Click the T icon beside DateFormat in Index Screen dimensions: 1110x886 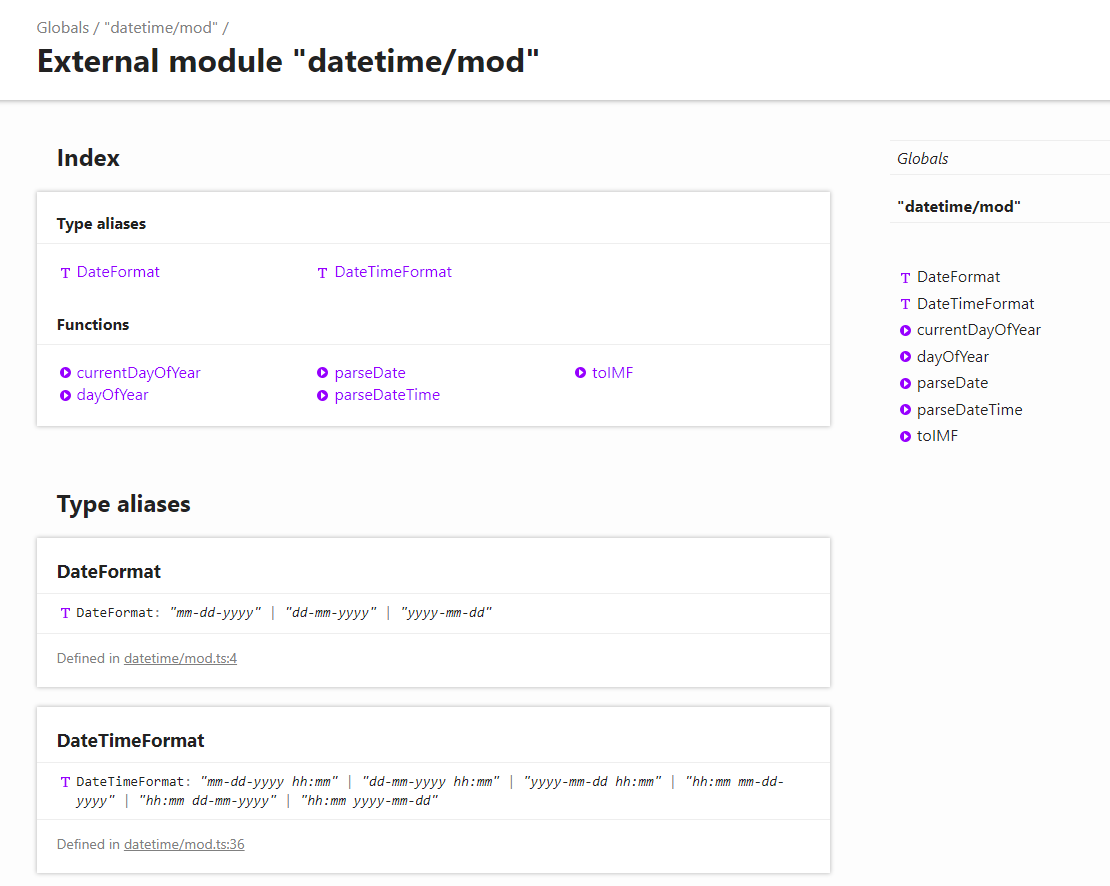point(65,272)
